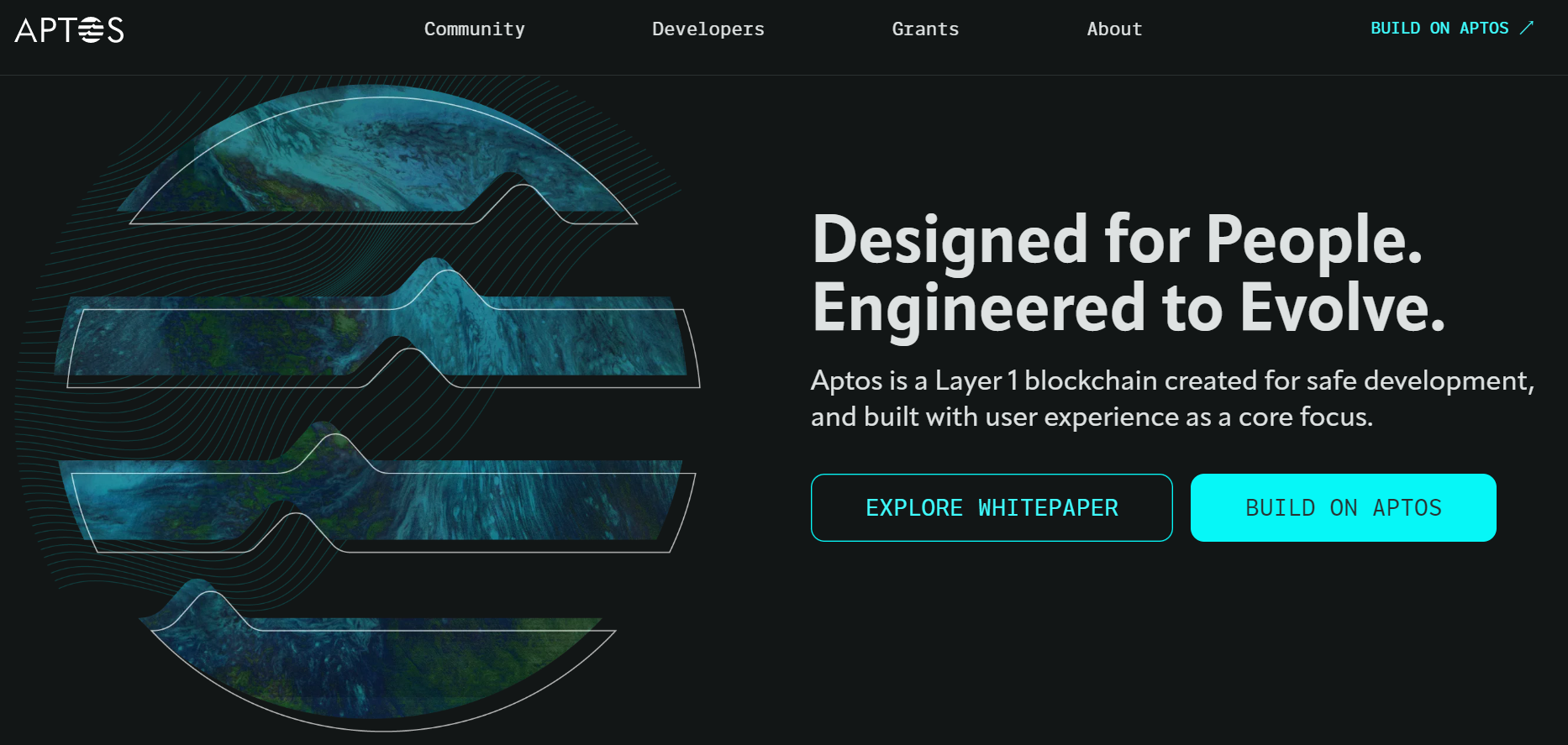
Task: Select About in the top navigation
Action: 1114,29
